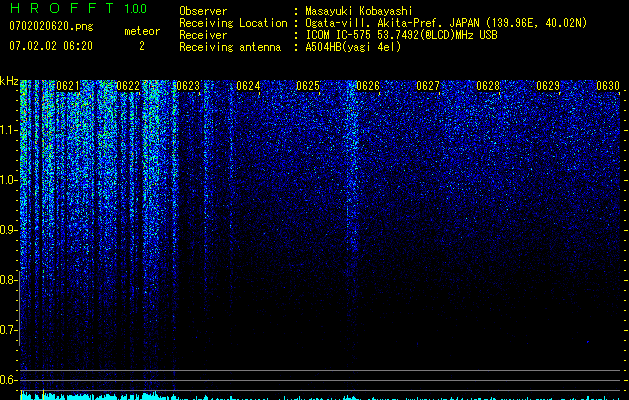The width and height of the screenshot is (629, 400).
Task: Click the 0630 time marker
Action: tap(608, 86)
